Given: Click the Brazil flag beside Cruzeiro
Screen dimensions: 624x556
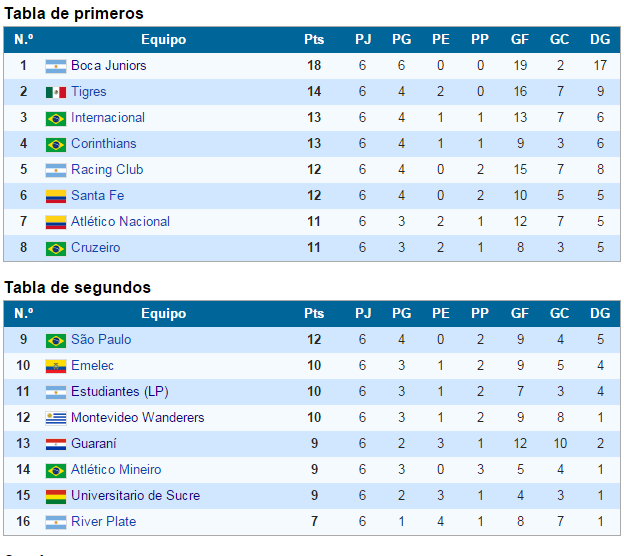Looking at the screenshot, I should coord(55,248).
